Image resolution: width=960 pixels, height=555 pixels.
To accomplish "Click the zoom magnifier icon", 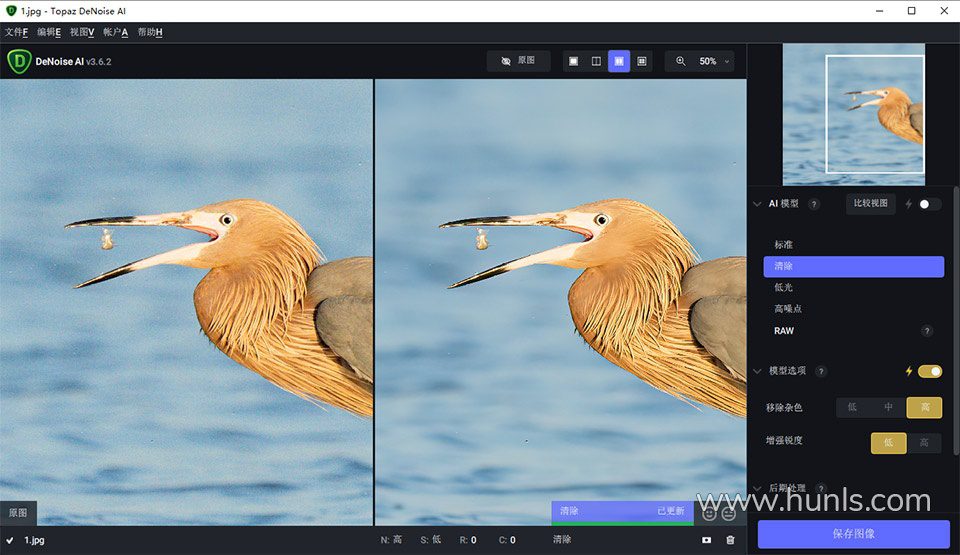I will [x=681, y=61].
